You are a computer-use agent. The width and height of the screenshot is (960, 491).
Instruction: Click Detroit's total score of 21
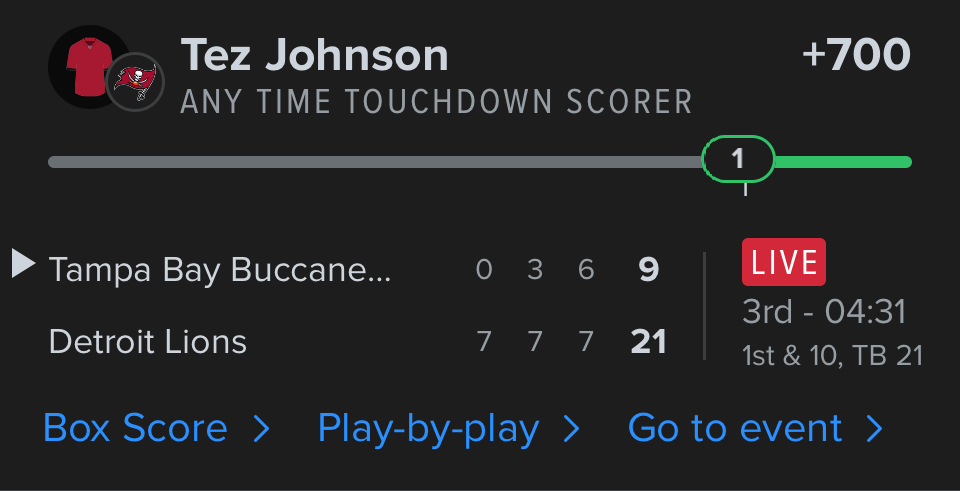pos(648,342)
